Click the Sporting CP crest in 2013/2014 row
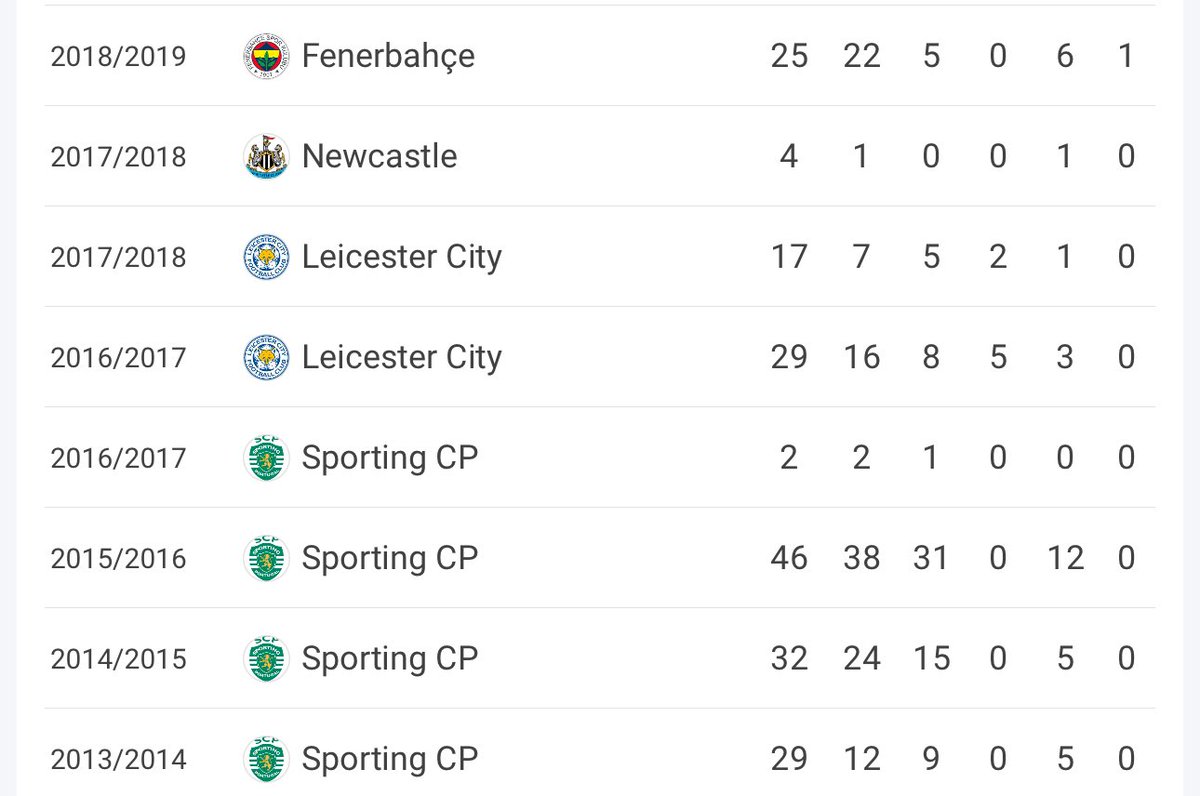The width and height of the screenshot is (1200, 796). pyautogui.click(x=266, y=760)
